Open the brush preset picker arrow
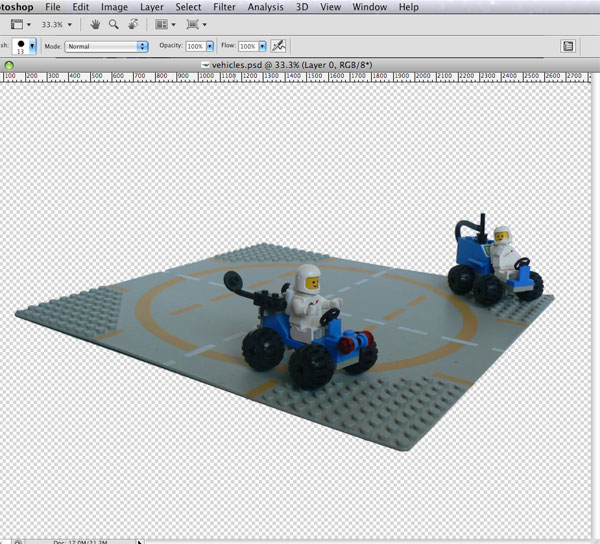Screen dimensions: 600x544 pos(33,46)
